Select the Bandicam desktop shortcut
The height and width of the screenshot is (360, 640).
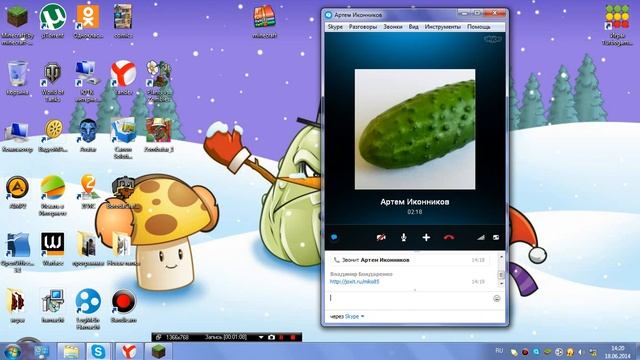pyautogui.click(x=123, y=306)
